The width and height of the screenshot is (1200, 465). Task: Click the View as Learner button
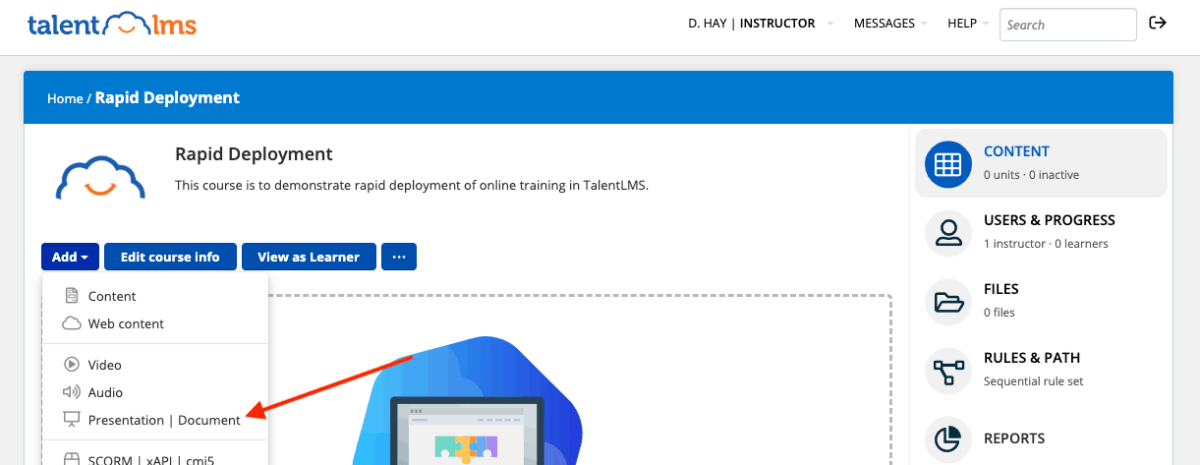pyautogui.click(x=308, y=257)
